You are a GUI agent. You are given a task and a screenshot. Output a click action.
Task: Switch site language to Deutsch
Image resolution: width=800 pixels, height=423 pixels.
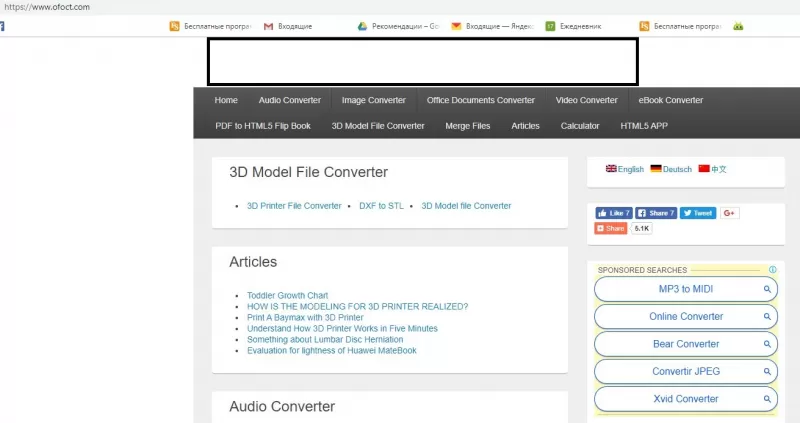point(671,169)
